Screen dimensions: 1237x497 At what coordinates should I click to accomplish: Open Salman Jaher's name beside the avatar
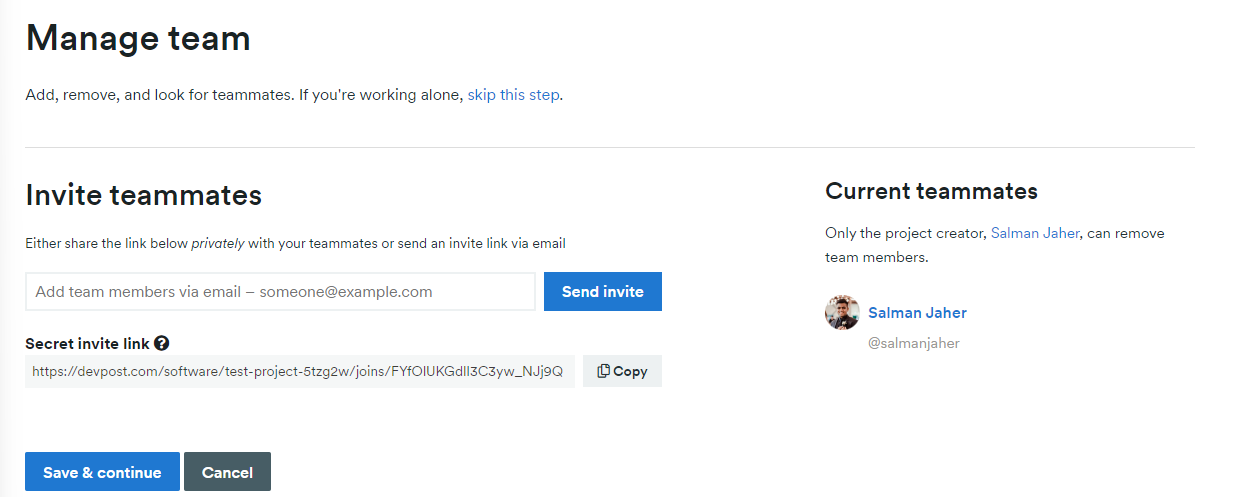click(917, 313)
